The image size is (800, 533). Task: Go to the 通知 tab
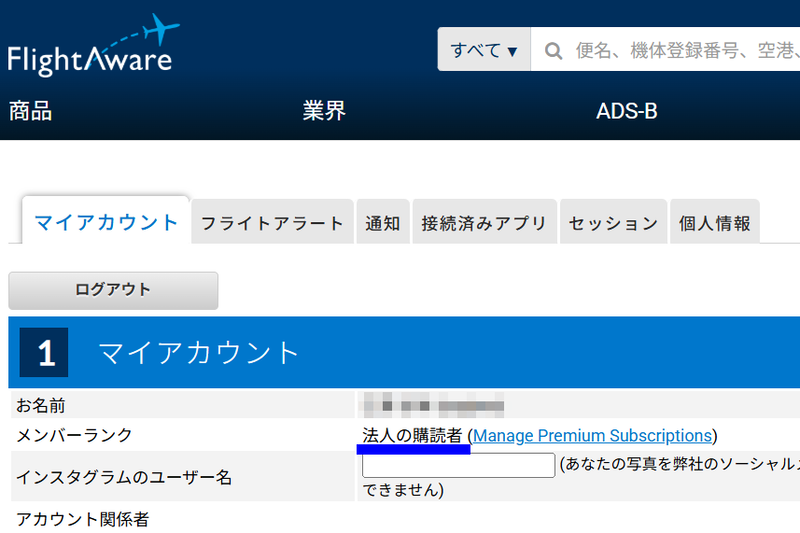pos(383,223)
